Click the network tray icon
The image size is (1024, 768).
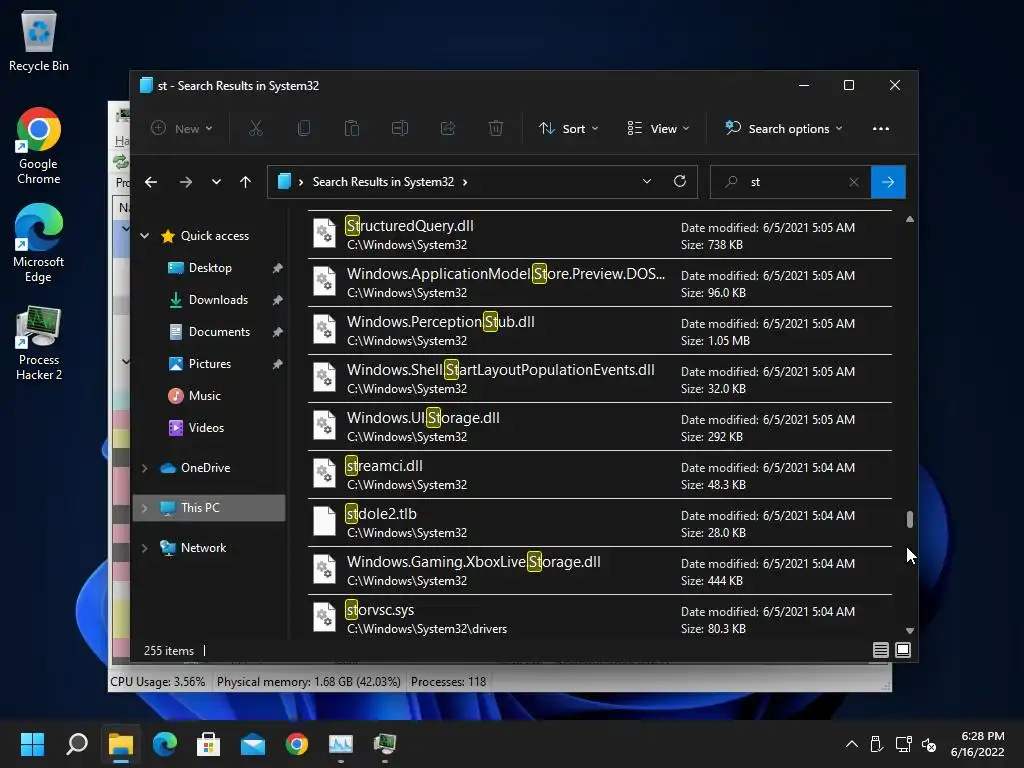903,744
